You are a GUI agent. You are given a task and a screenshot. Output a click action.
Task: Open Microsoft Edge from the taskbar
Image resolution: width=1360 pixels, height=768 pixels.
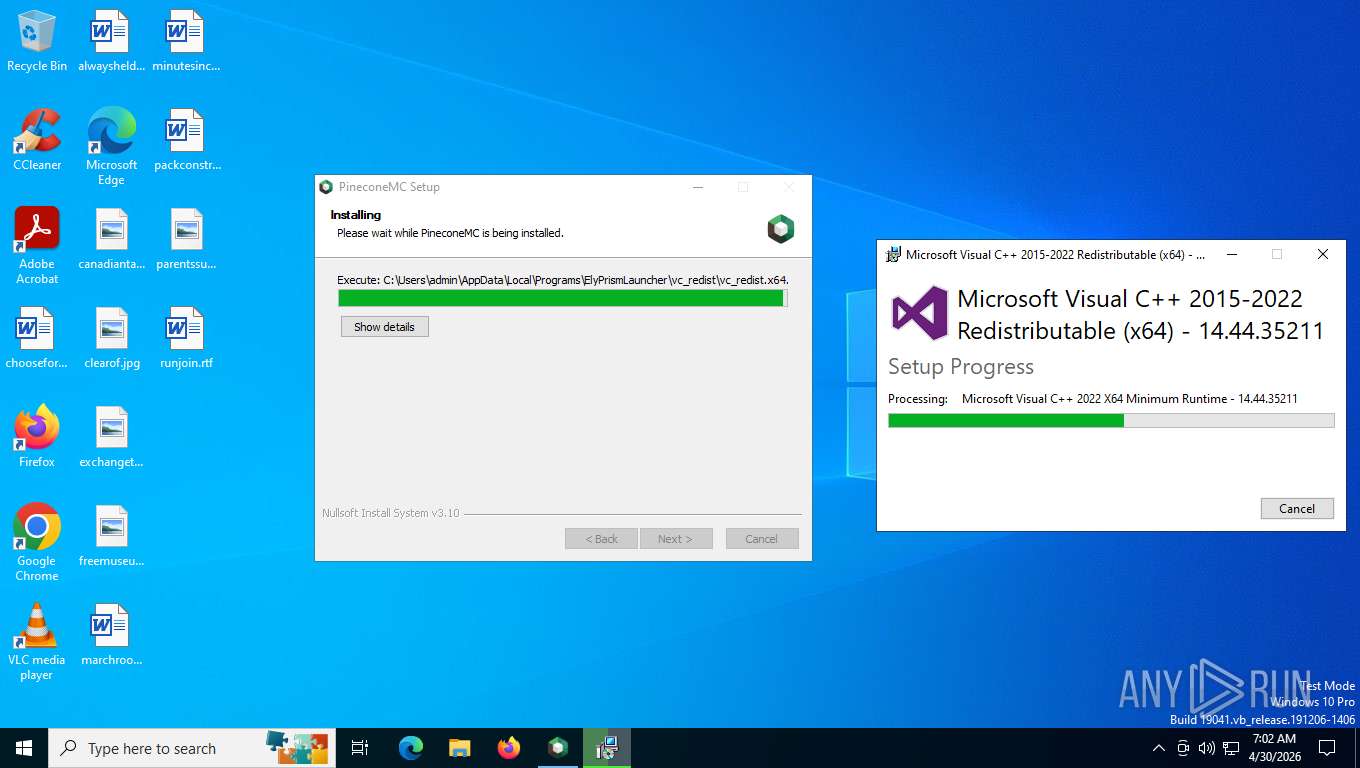click(x=410, y=748)
